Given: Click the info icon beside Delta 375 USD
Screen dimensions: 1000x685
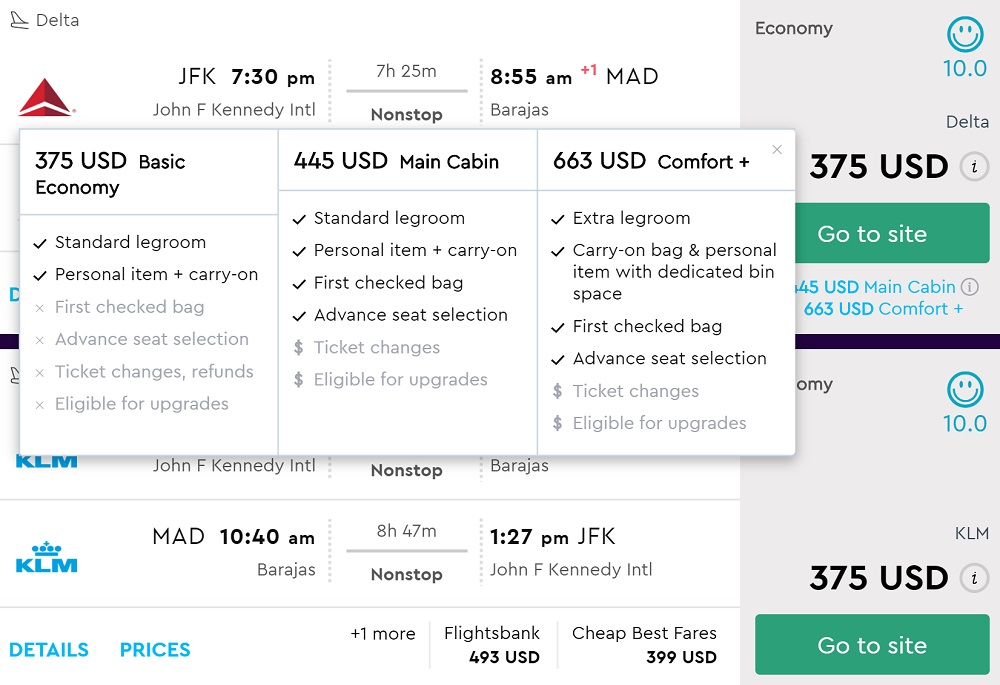Looking at the screenshot, I should click(x=974, y=167).
